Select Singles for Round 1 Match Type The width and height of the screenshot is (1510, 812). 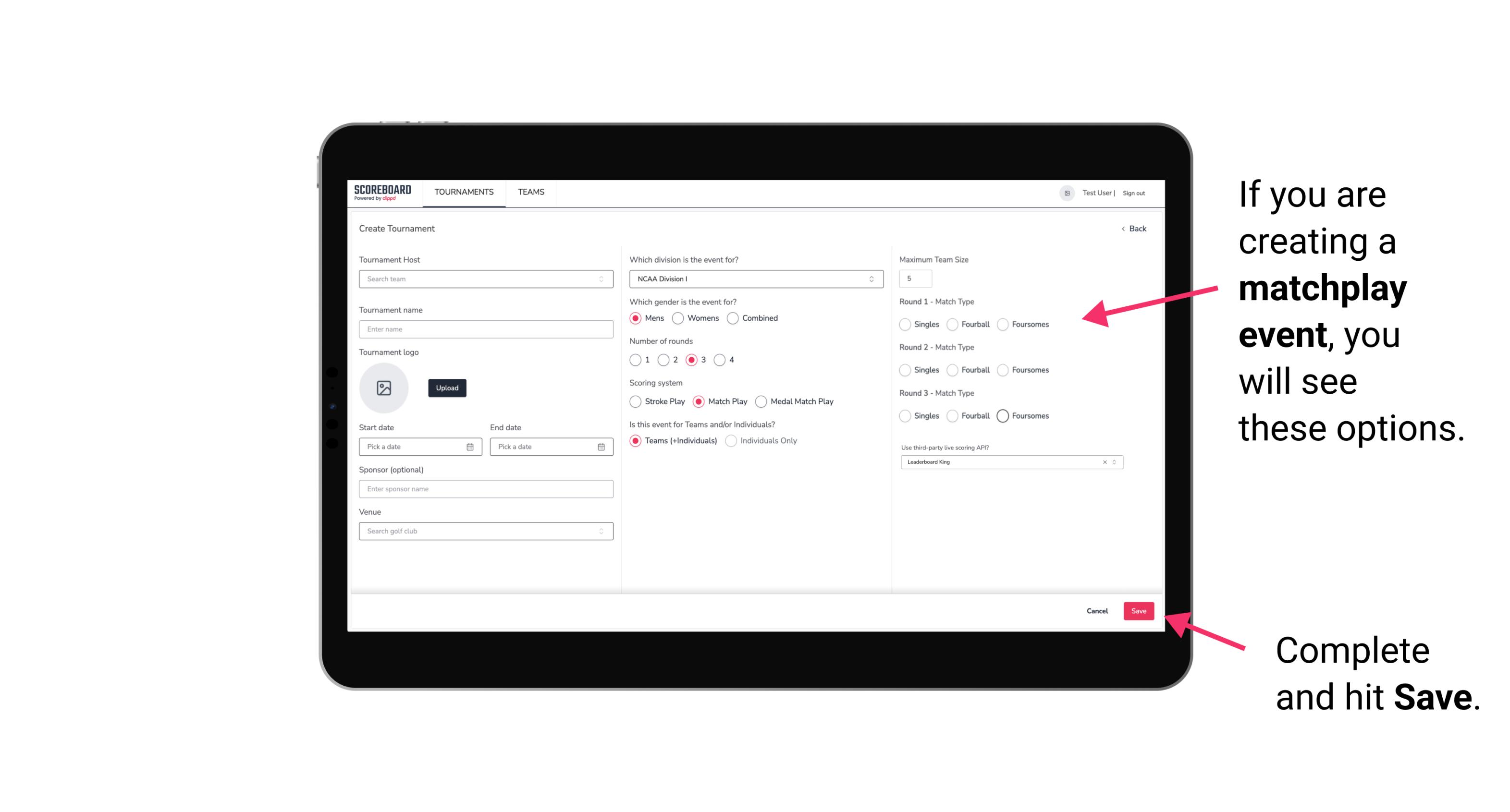(906, 324)
